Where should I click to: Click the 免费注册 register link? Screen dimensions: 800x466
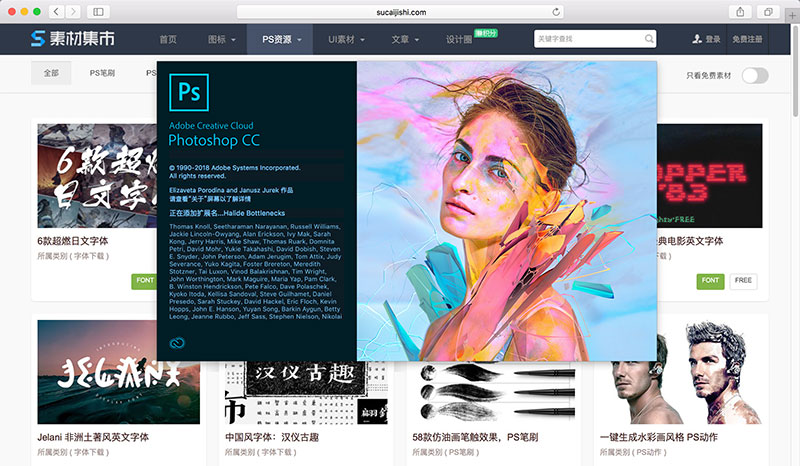coord(747,39)
